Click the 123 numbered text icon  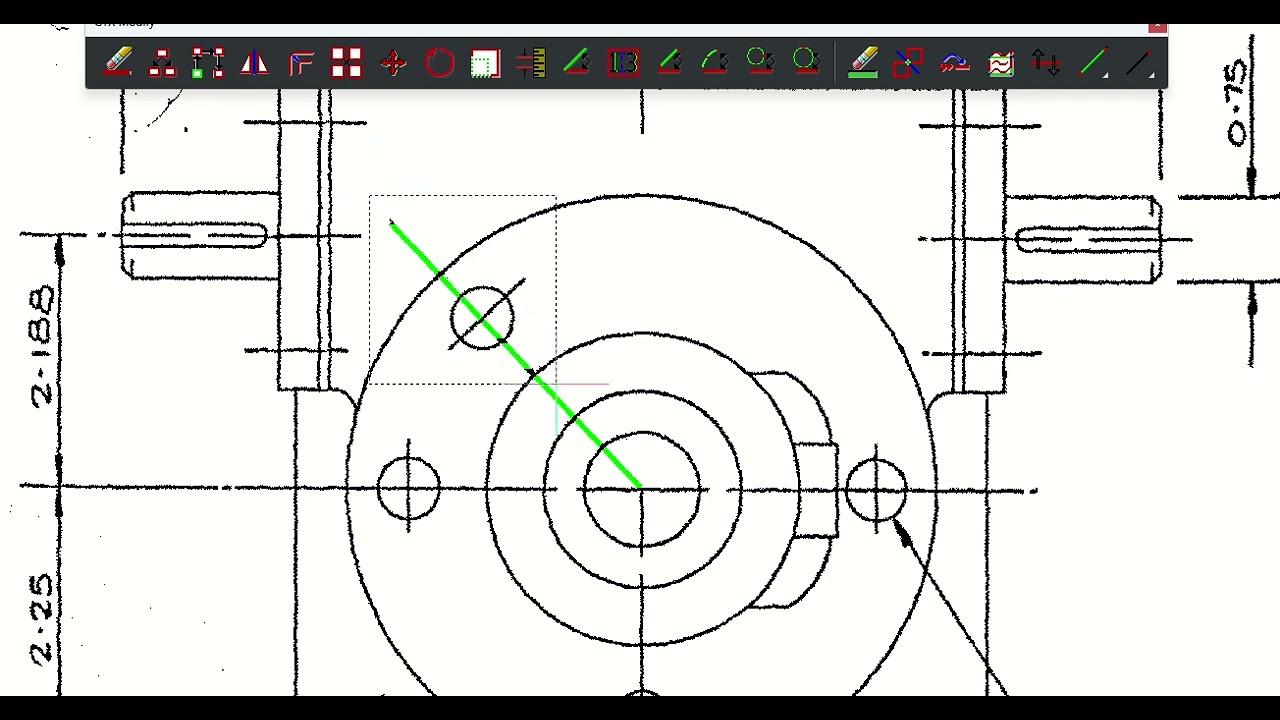(623, 63)
